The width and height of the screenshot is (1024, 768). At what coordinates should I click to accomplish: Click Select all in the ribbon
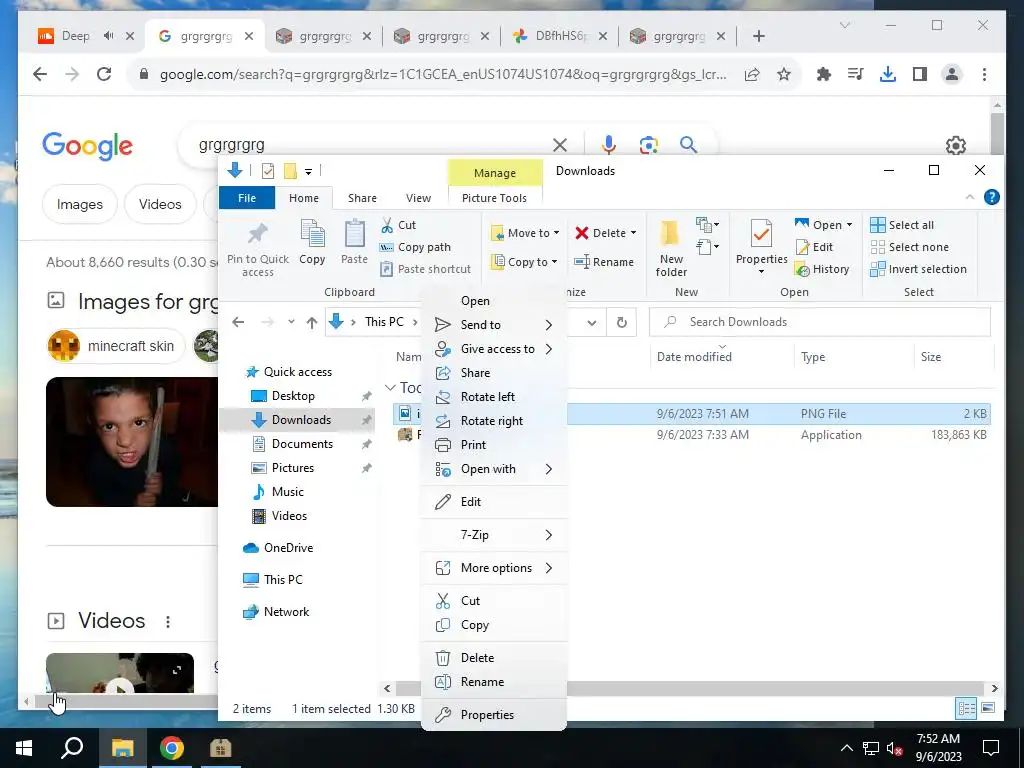point(902,225)
